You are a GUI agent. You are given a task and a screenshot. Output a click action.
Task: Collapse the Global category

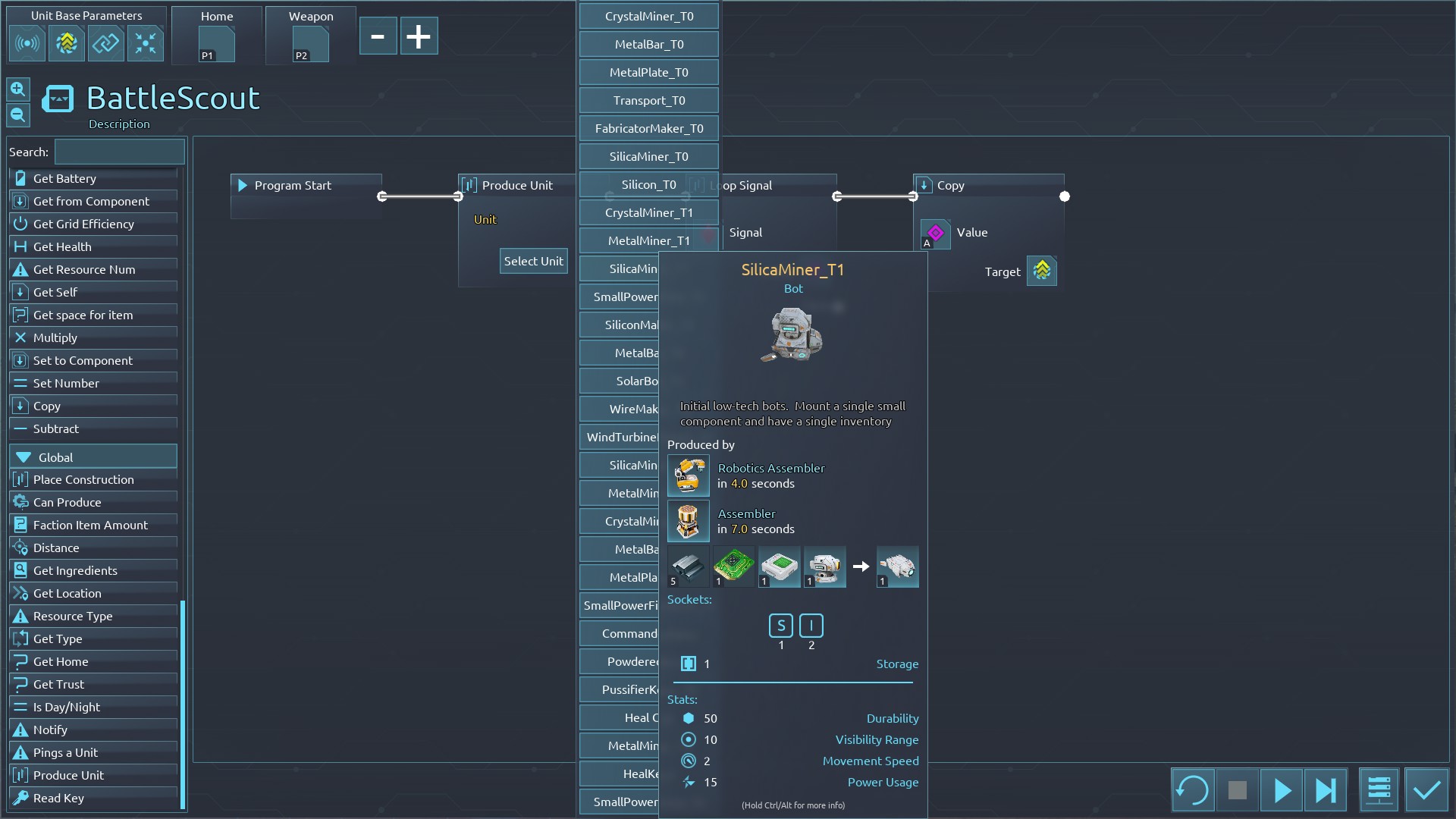(x=24, y=457)
